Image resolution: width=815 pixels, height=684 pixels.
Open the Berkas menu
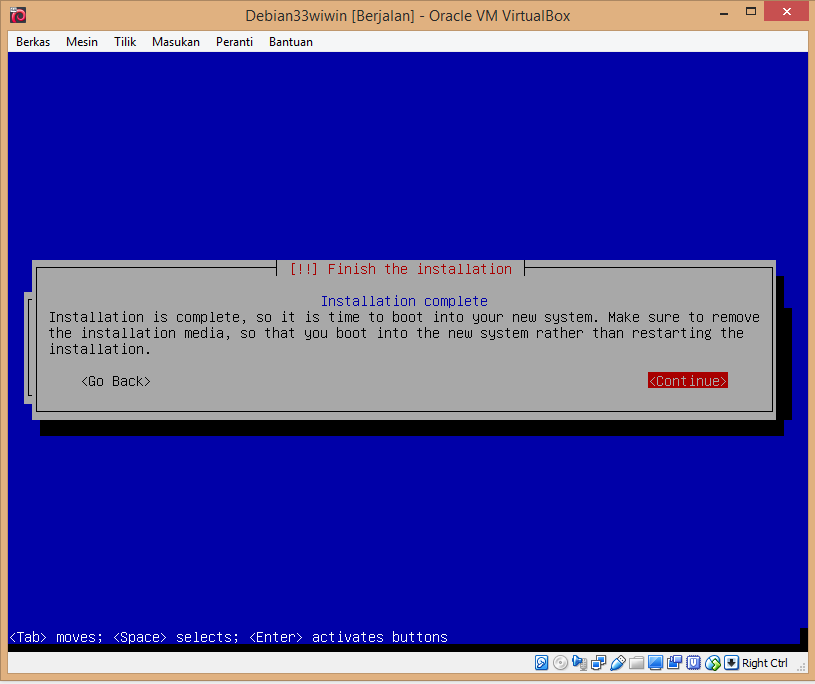point(33,42)
